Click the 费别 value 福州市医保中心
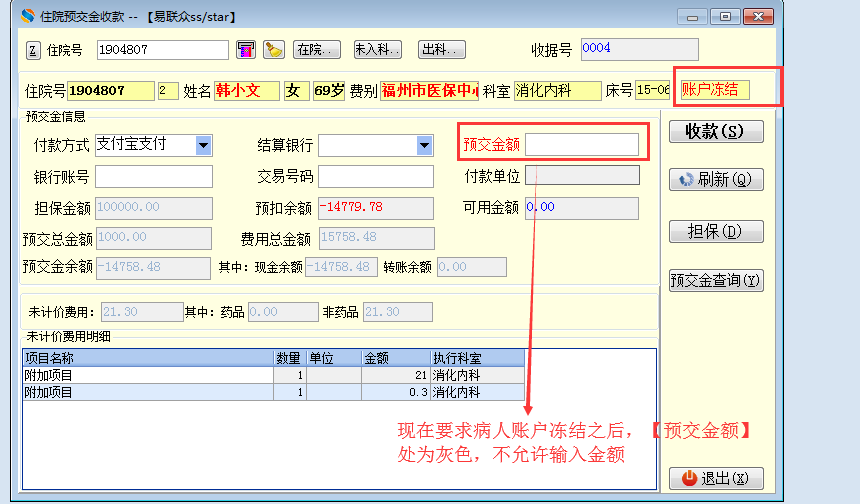This screenshot has height=504, width=860. click(x=429, y=90)
